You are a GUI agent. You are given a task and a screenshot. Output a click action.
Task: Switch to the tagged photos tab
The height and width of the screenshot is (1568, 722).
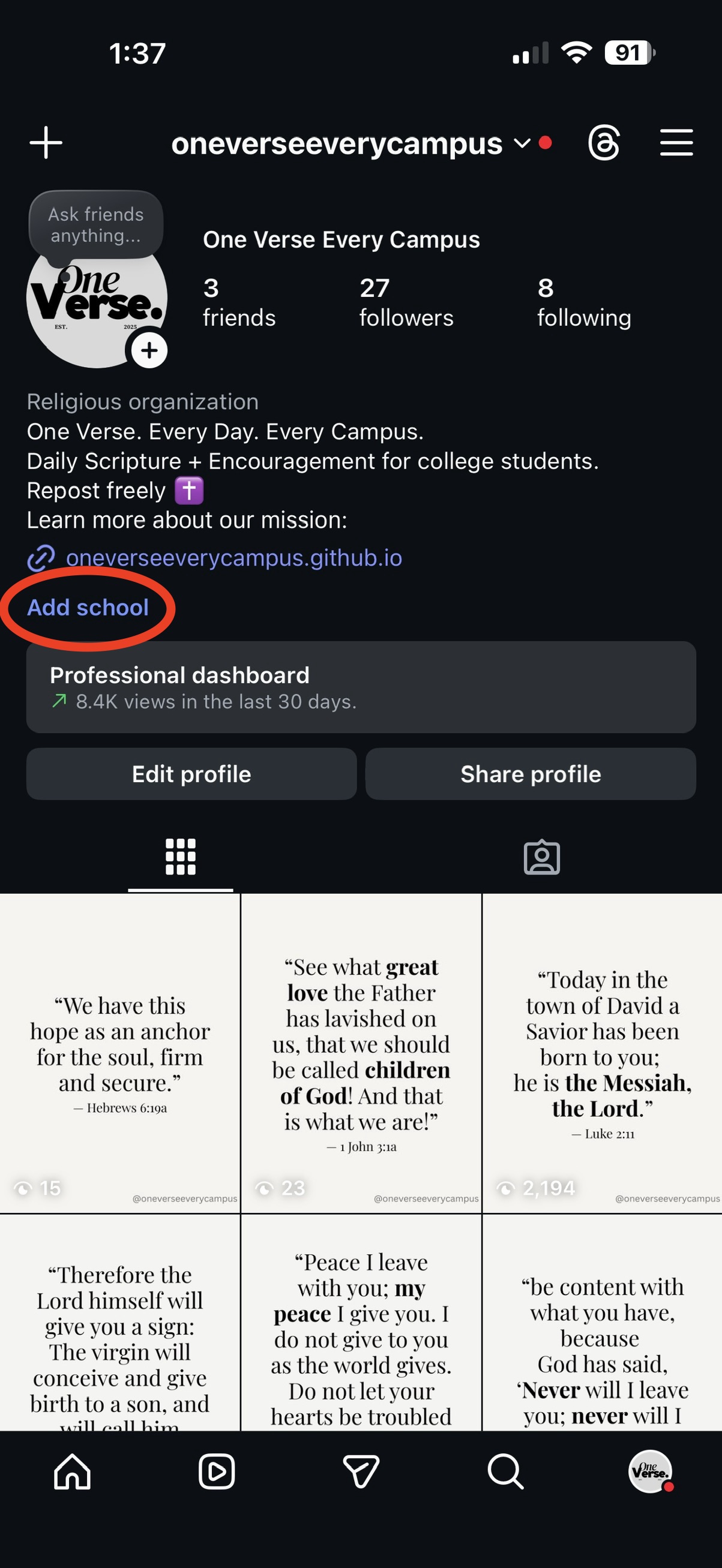(x=541, y=857)
